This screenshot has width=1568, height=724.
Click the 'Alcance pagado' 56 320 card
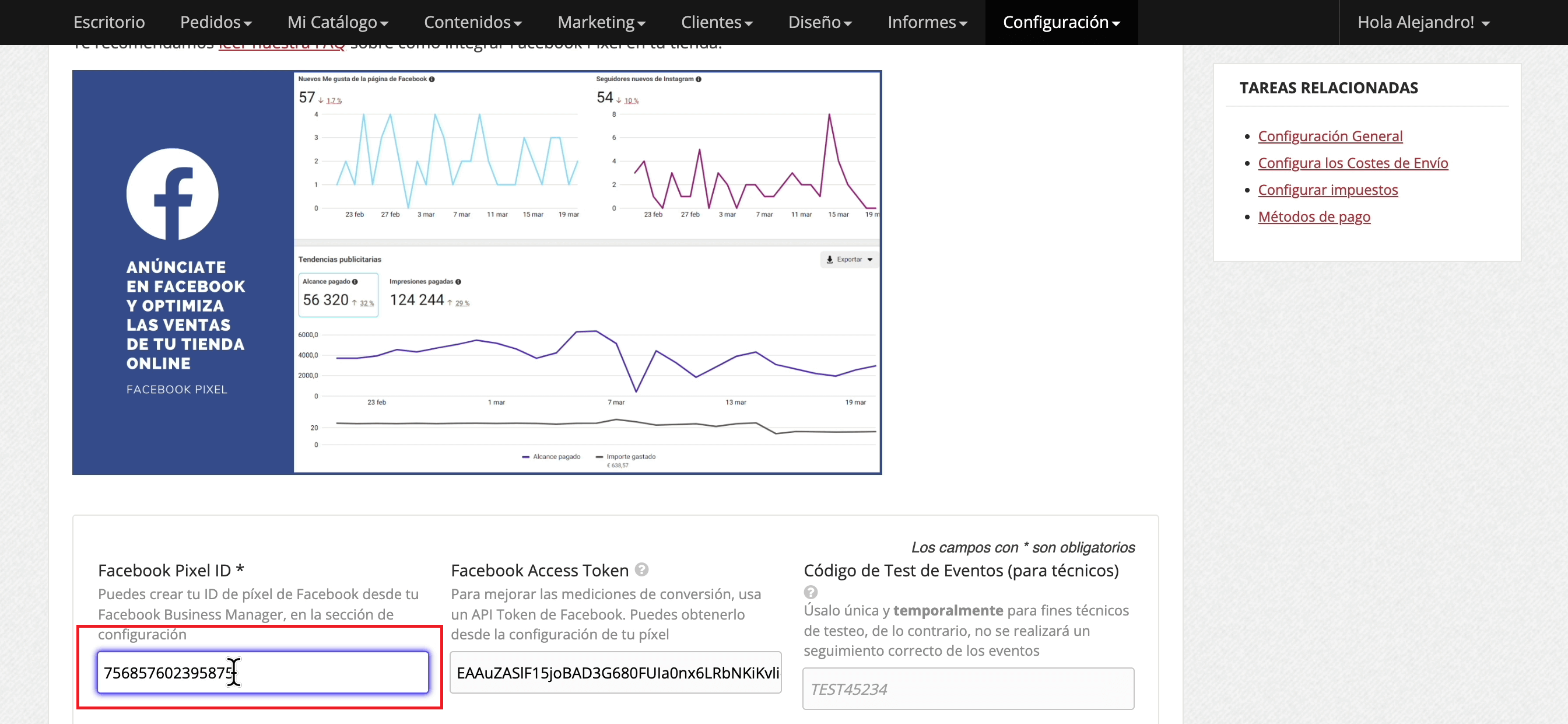(338, 295)
